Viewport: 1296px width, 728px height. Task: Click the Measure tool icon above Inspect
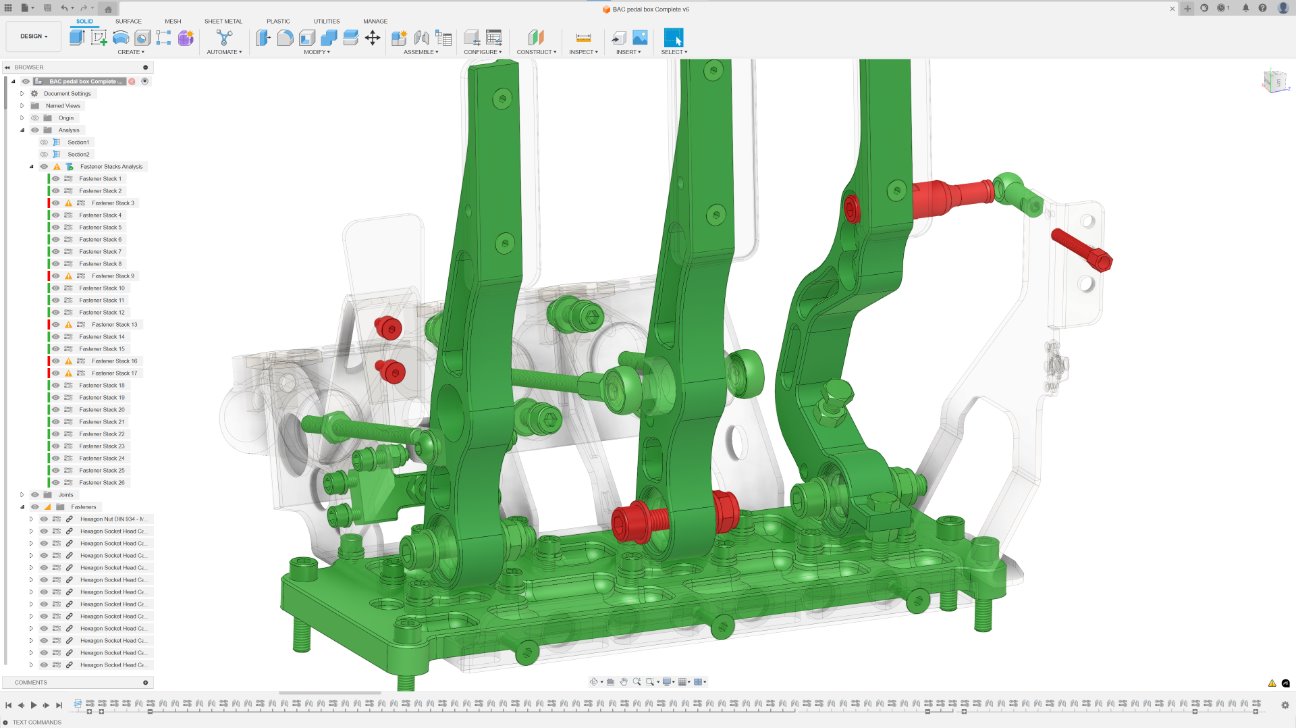click(581, 36)
